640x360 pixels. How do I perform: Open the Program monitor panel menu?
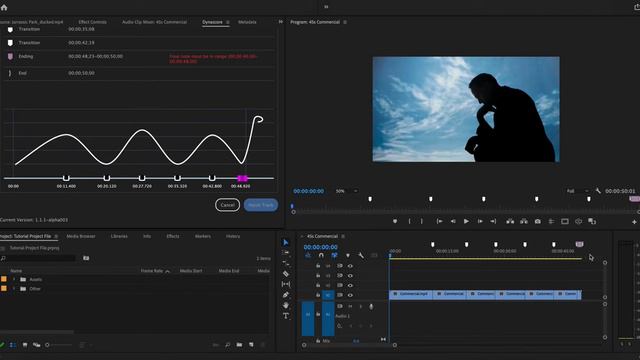[345, 22]
